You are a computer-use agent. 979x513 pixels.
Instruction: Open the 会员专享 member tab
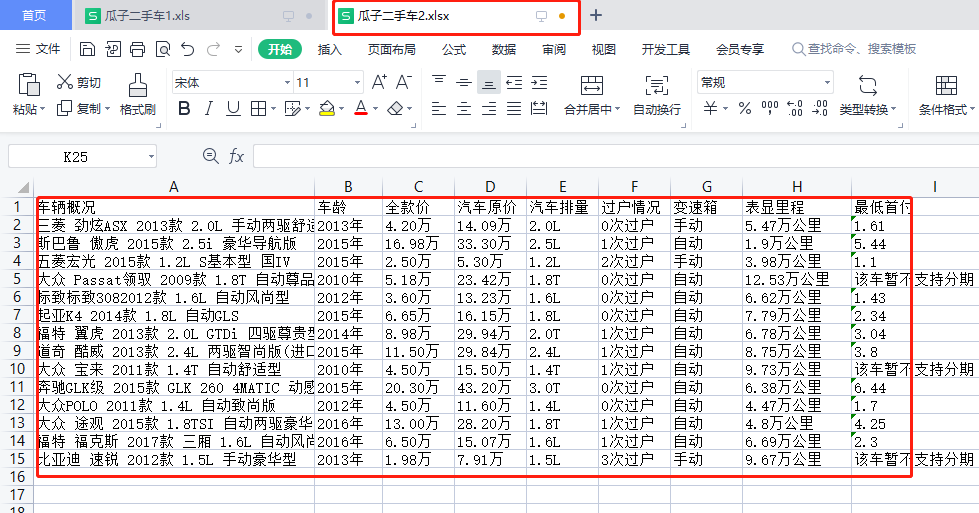pos(740,49)
